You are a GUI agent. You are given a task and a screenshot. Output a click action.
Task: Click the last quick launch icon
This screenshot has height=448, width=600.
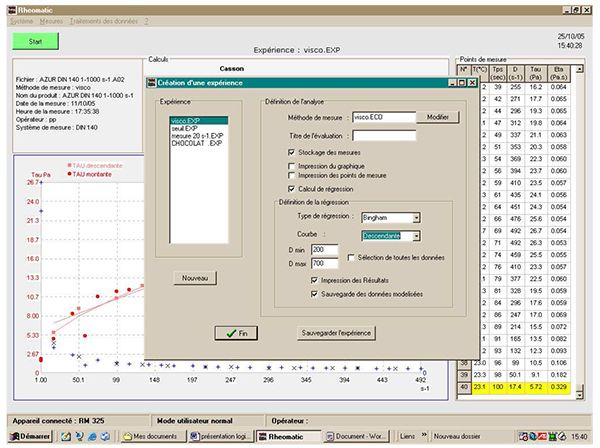pos(105,436)
